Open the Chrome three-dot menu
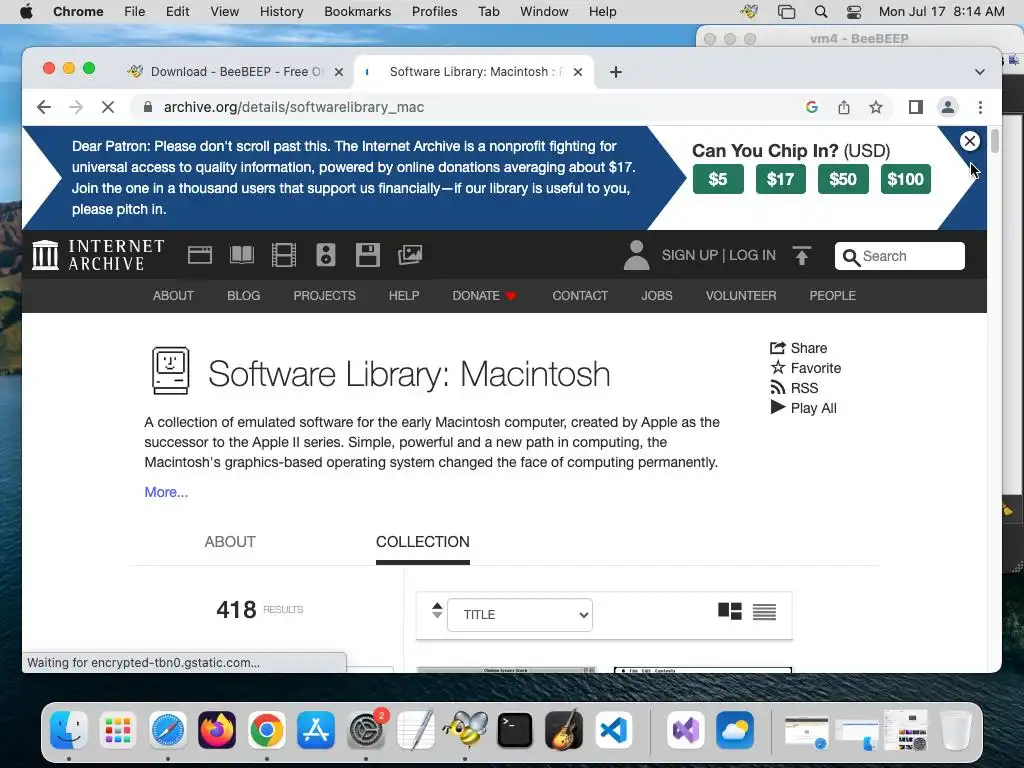 pyautogui.click(x=980, y=107)
